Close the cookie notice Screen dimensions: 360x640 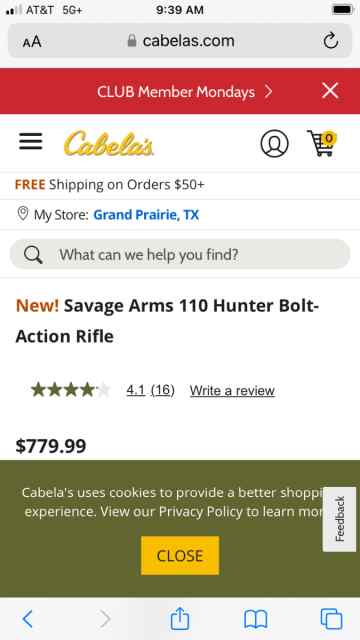click(x=180, y=556)
